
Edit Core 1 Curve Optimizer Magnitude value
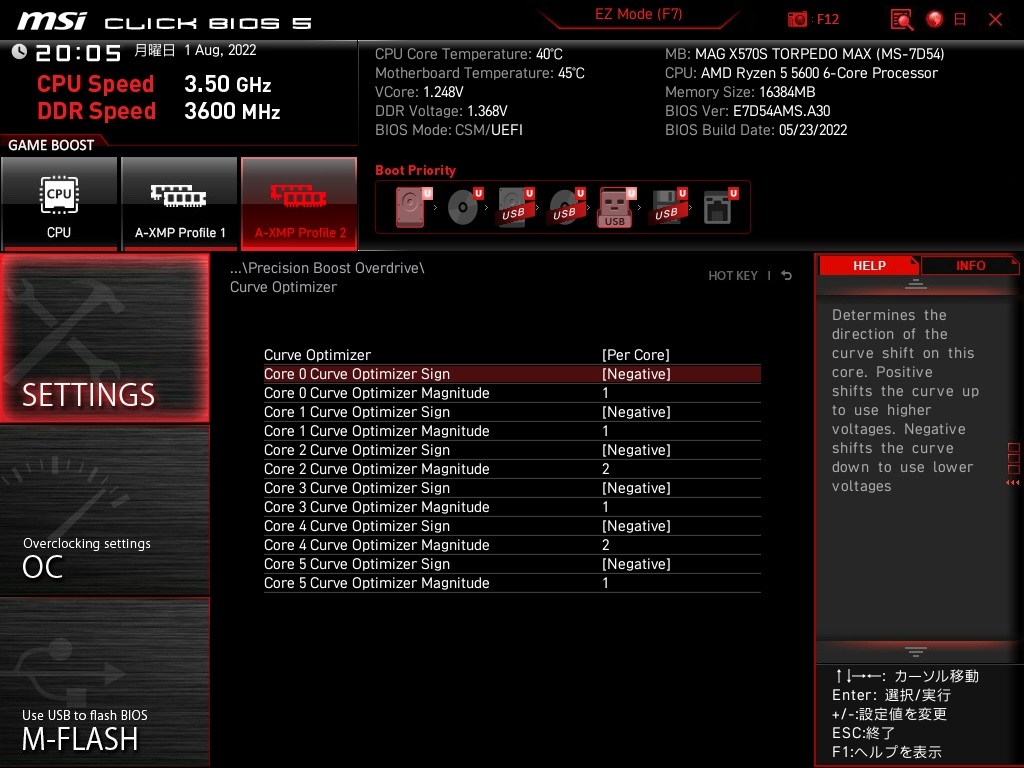click(605, 431)
